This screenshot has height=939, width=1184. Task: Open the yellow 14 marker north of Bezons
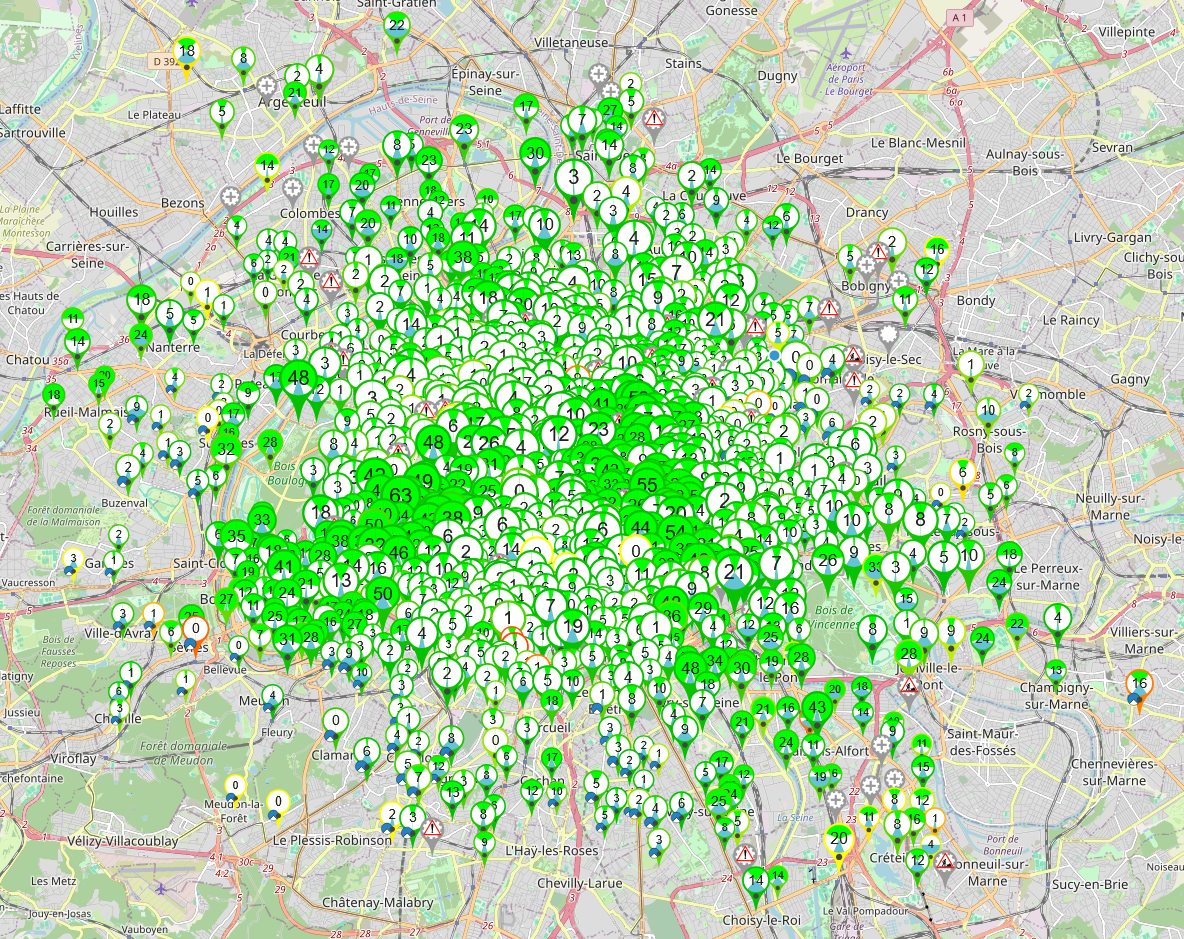click(266, 166)
